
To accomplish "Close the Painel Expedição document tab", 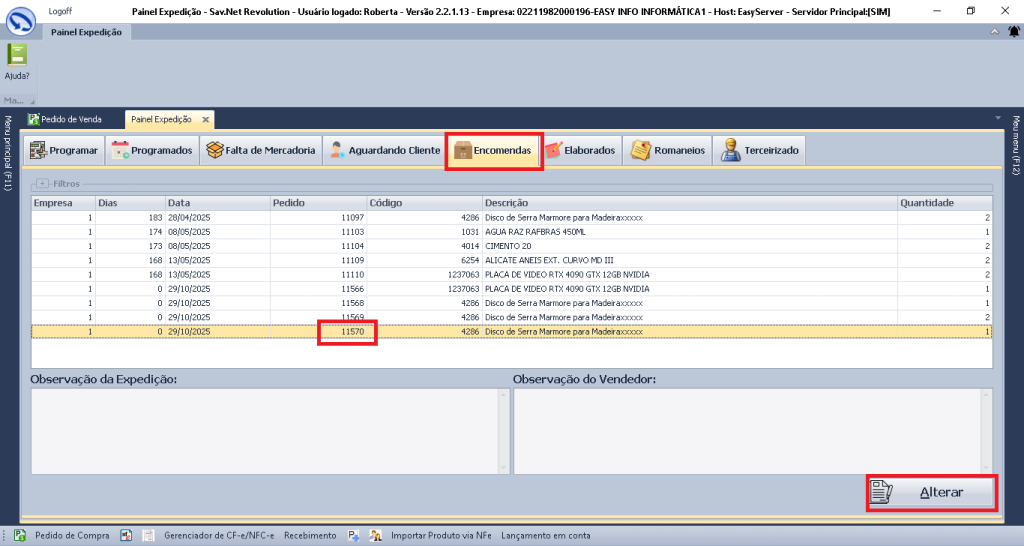I will (206, 119).
